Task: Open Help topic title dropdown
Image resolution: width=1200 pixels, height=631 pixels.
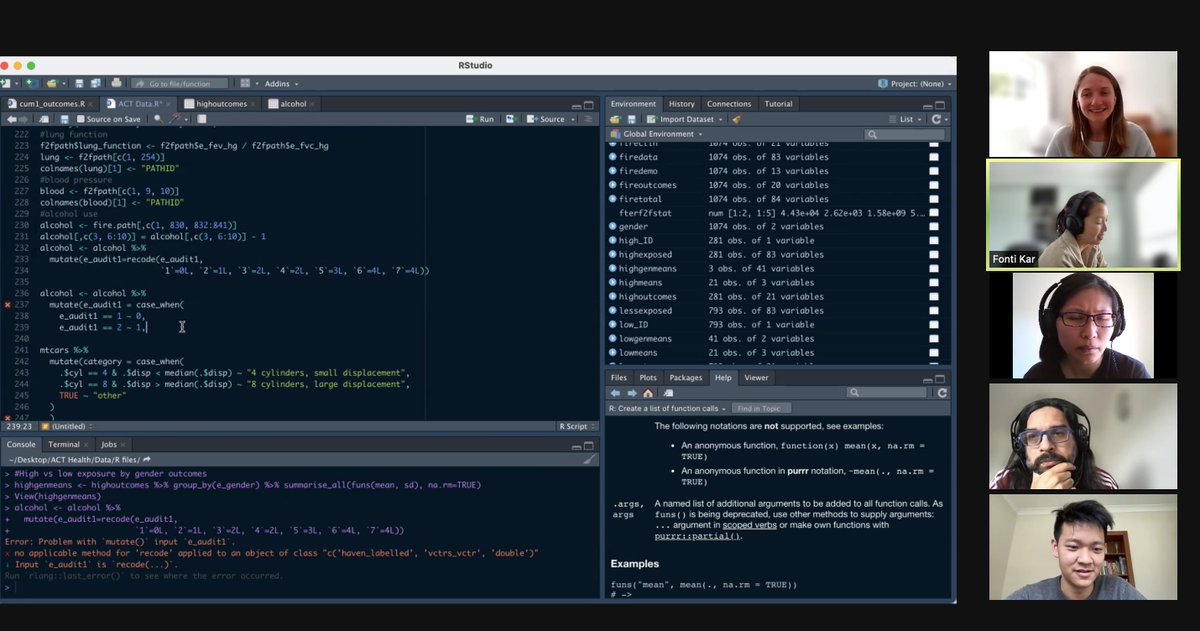Action: [667, 409]
